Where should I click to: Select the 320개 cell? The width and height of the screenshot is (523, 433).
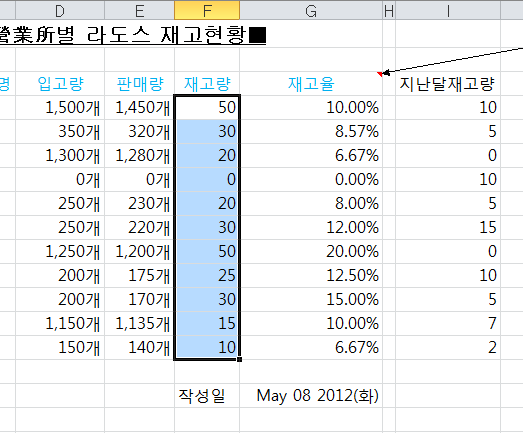[x=139, y=131]
